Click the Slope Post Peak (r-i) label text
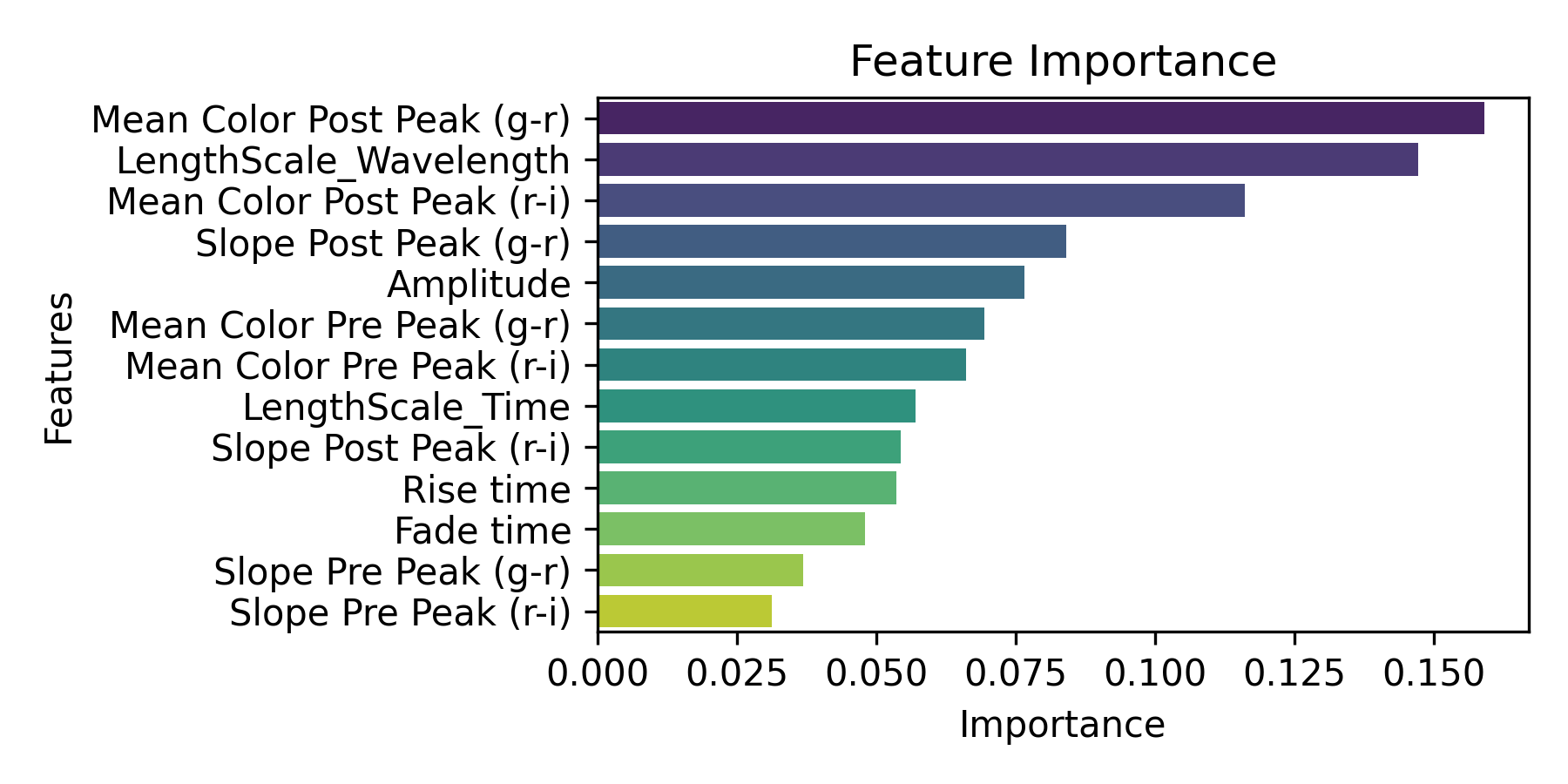Viewport: 1568px width, 784px height. pos(390,449)
